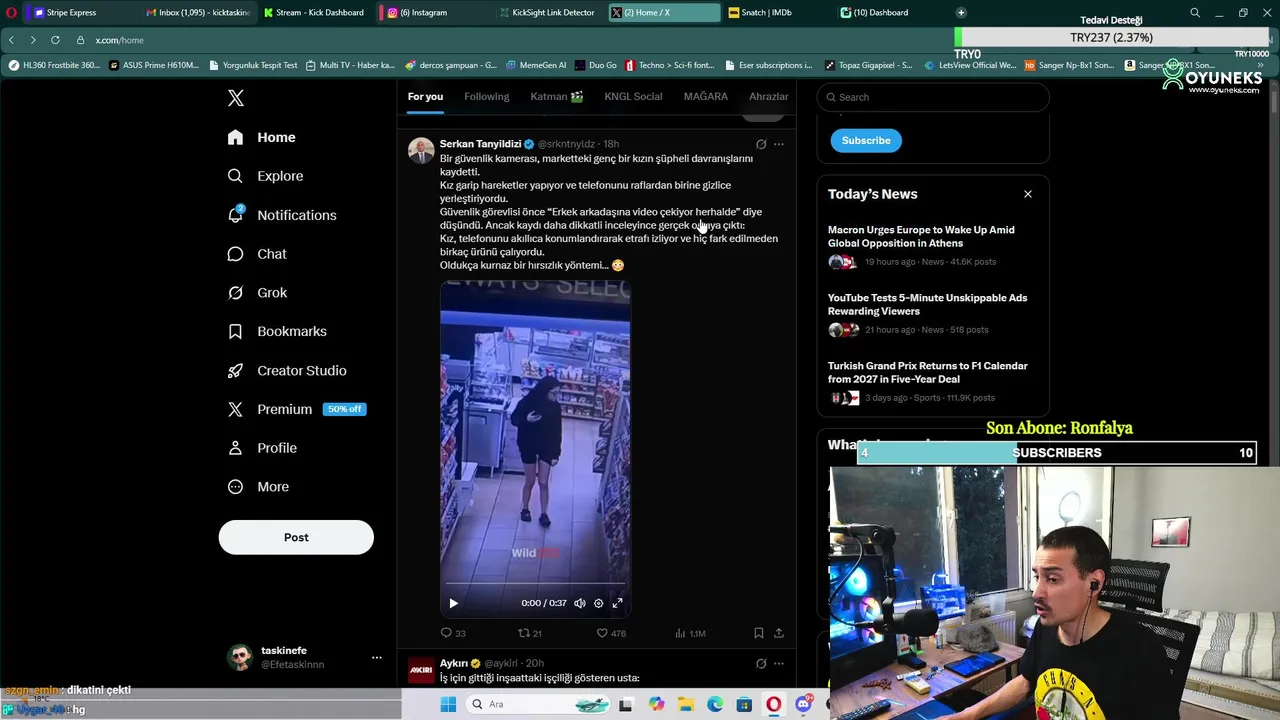Reply to the post with 33 comments
Image resolution: width=1280 pixels, height=720 pixels.
[x=453, y=633]
